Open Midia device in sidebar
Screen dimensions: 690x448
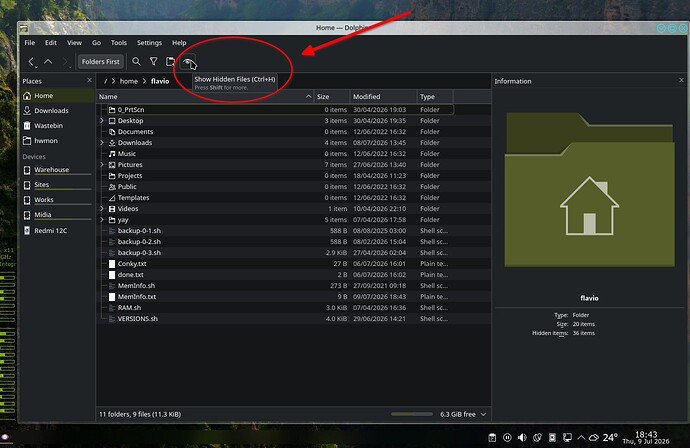57,215
